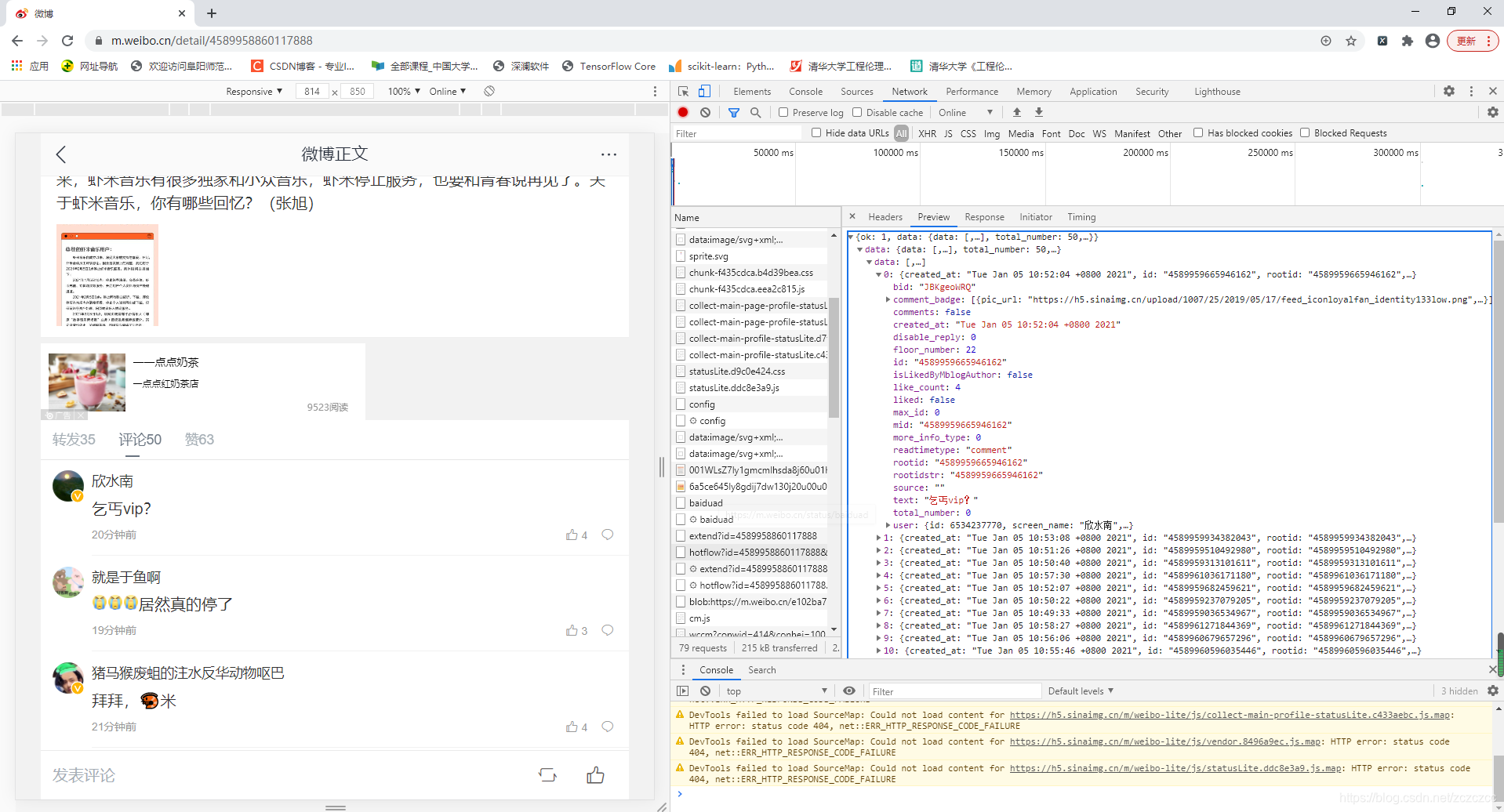The height and width of the screenshot is (812, 1504).
Task: Click the 更新 Chrome update button
Action: point(1473,41)
